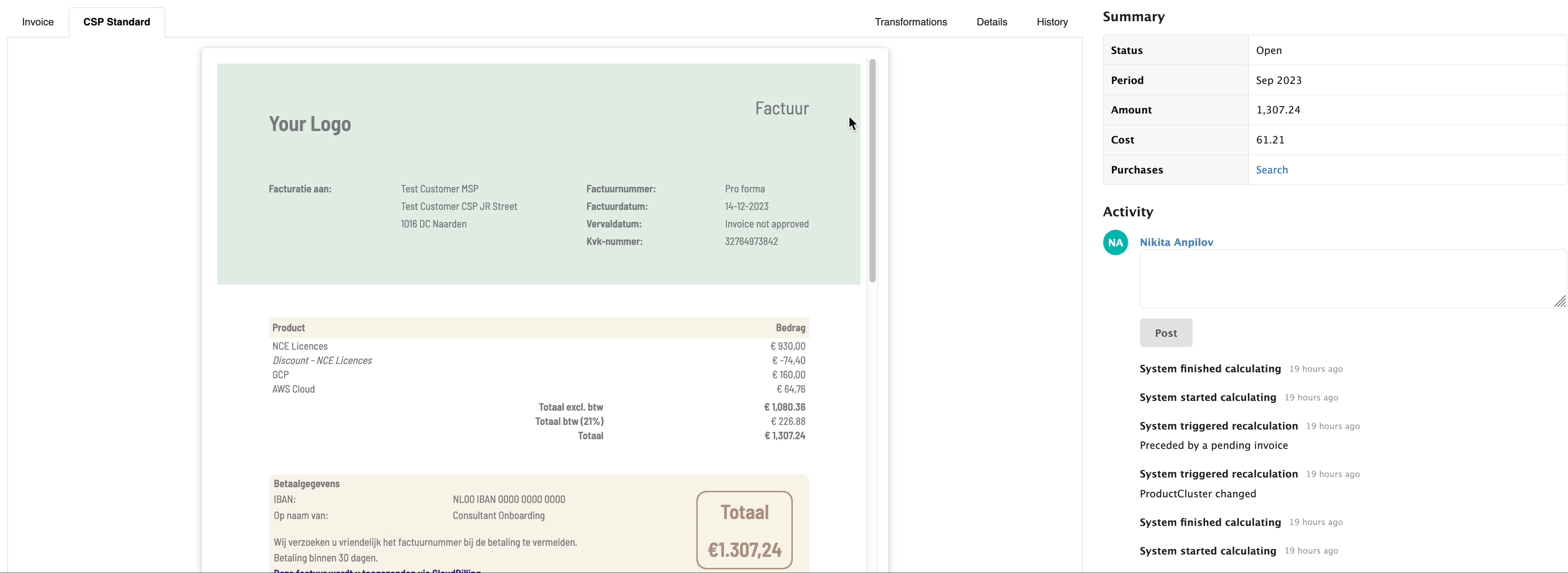
Task: Open the Transformations view
Action: (911, 21)
